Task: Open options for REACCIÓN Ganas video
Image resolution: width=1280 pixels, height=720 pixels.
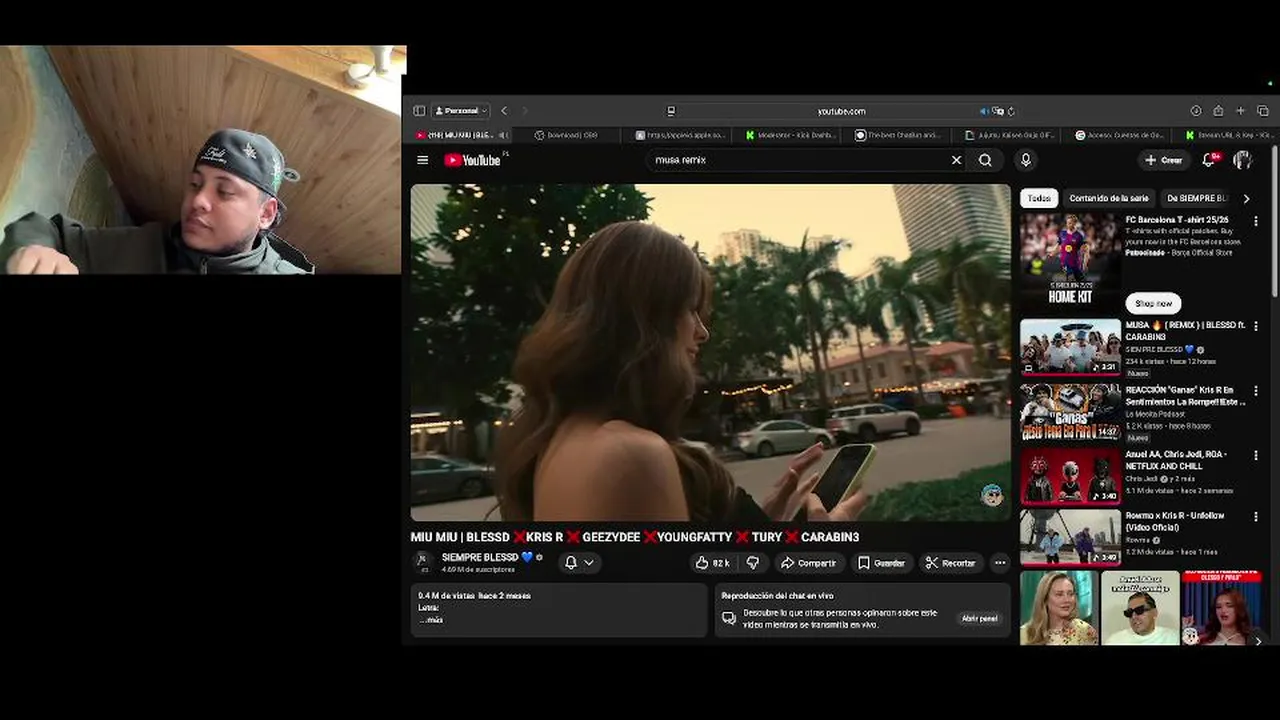Action: point(1256,391)
